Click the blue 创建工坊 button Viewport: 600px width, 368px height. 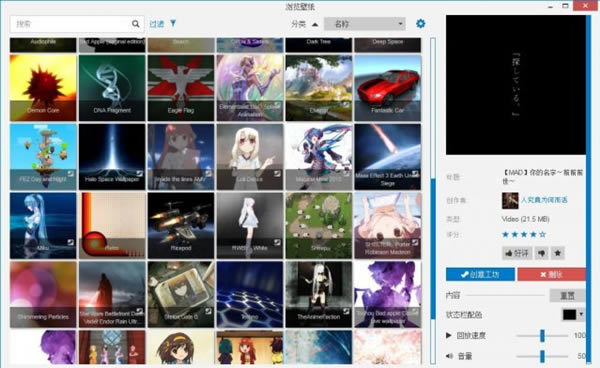480,274
